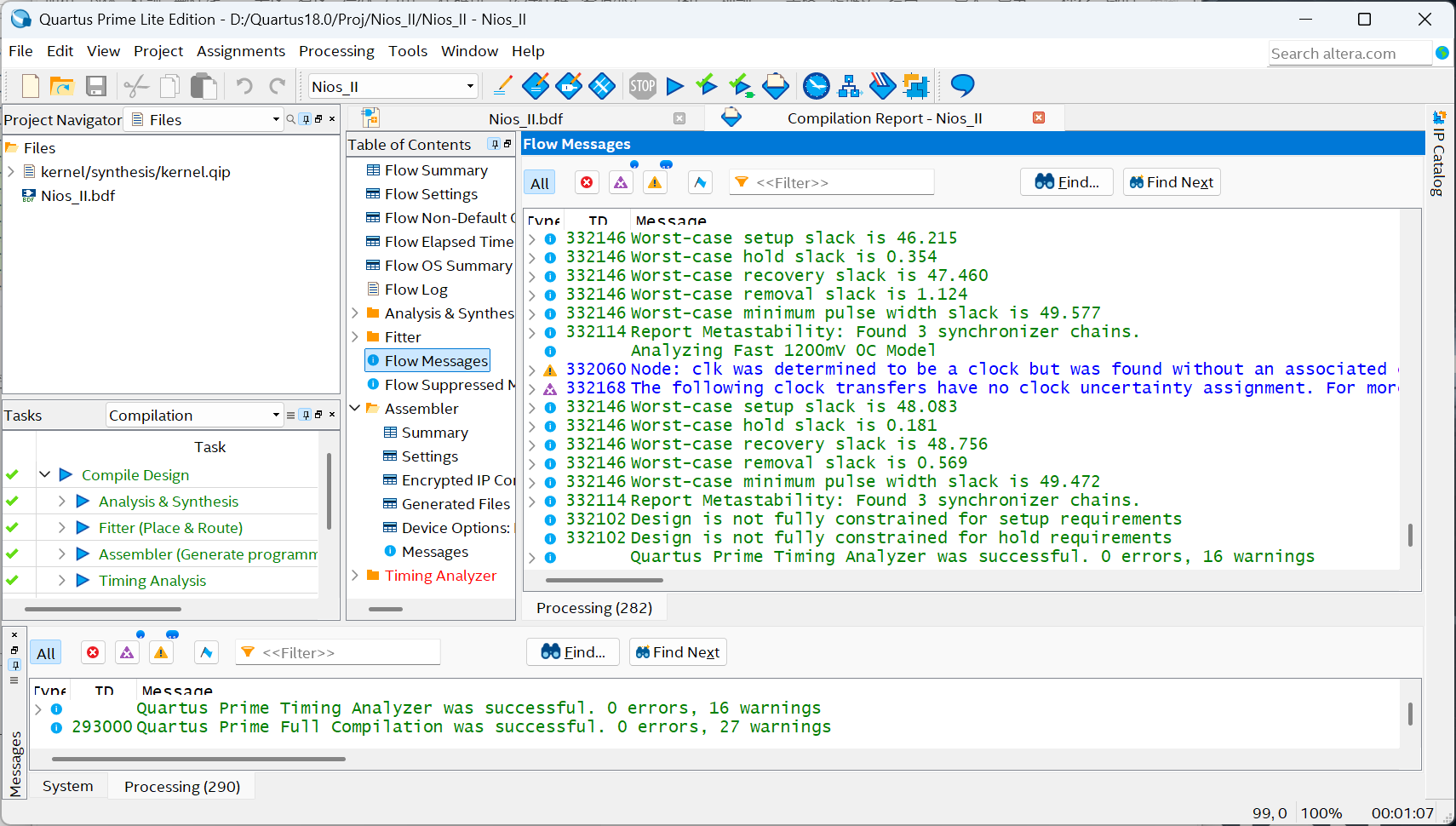
Task: Click Find Next in bottom Messages panel
Action: pos(678,652)
